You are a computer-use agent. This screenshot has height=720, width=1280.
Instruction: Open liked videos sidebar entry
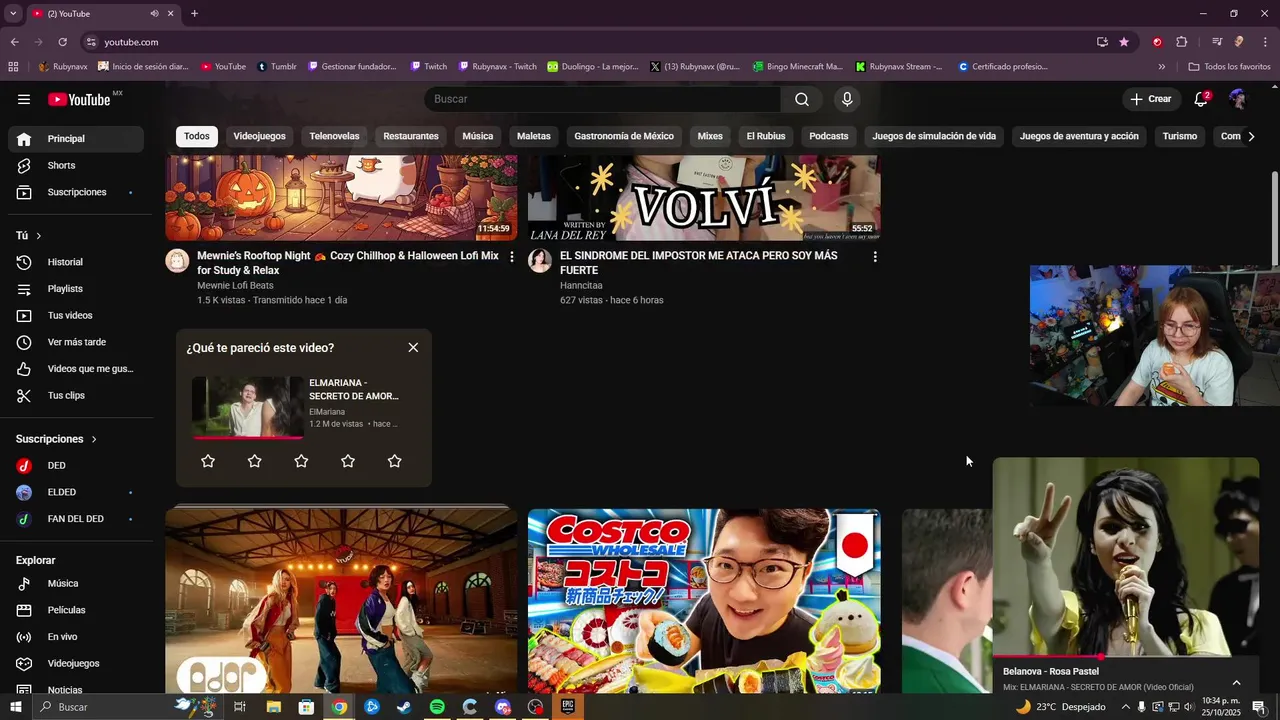point(76,369)
